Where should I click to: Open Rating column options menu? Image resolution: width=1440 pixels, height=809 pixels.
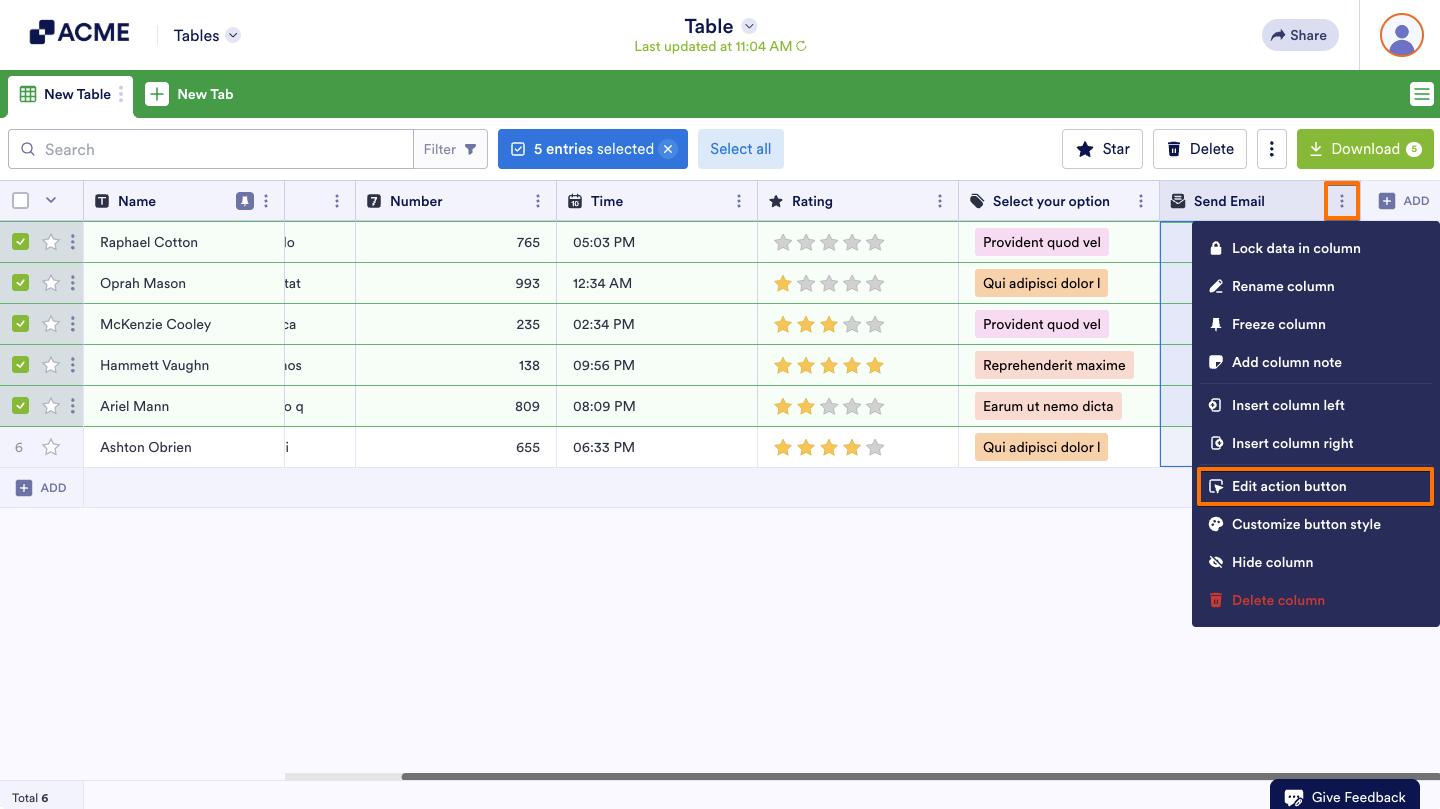(x=940, y=201)
